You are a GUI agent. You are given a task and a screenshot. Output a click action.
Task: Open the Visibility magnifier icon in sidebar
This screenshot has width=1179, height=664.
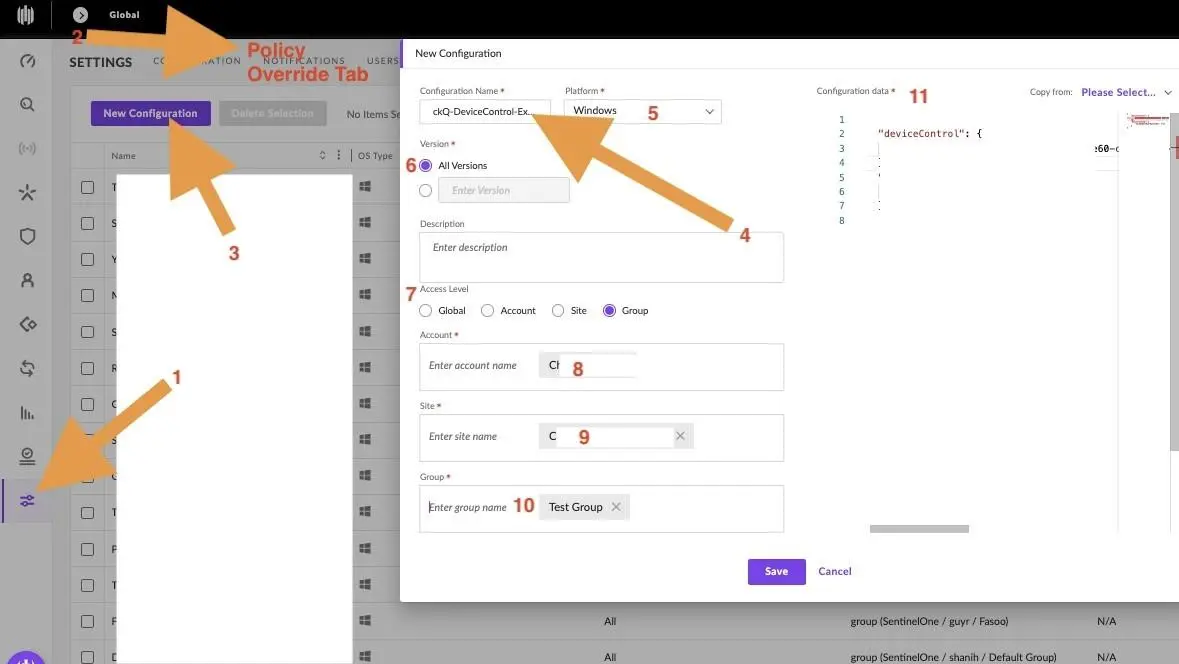click(x=27, y=105)
